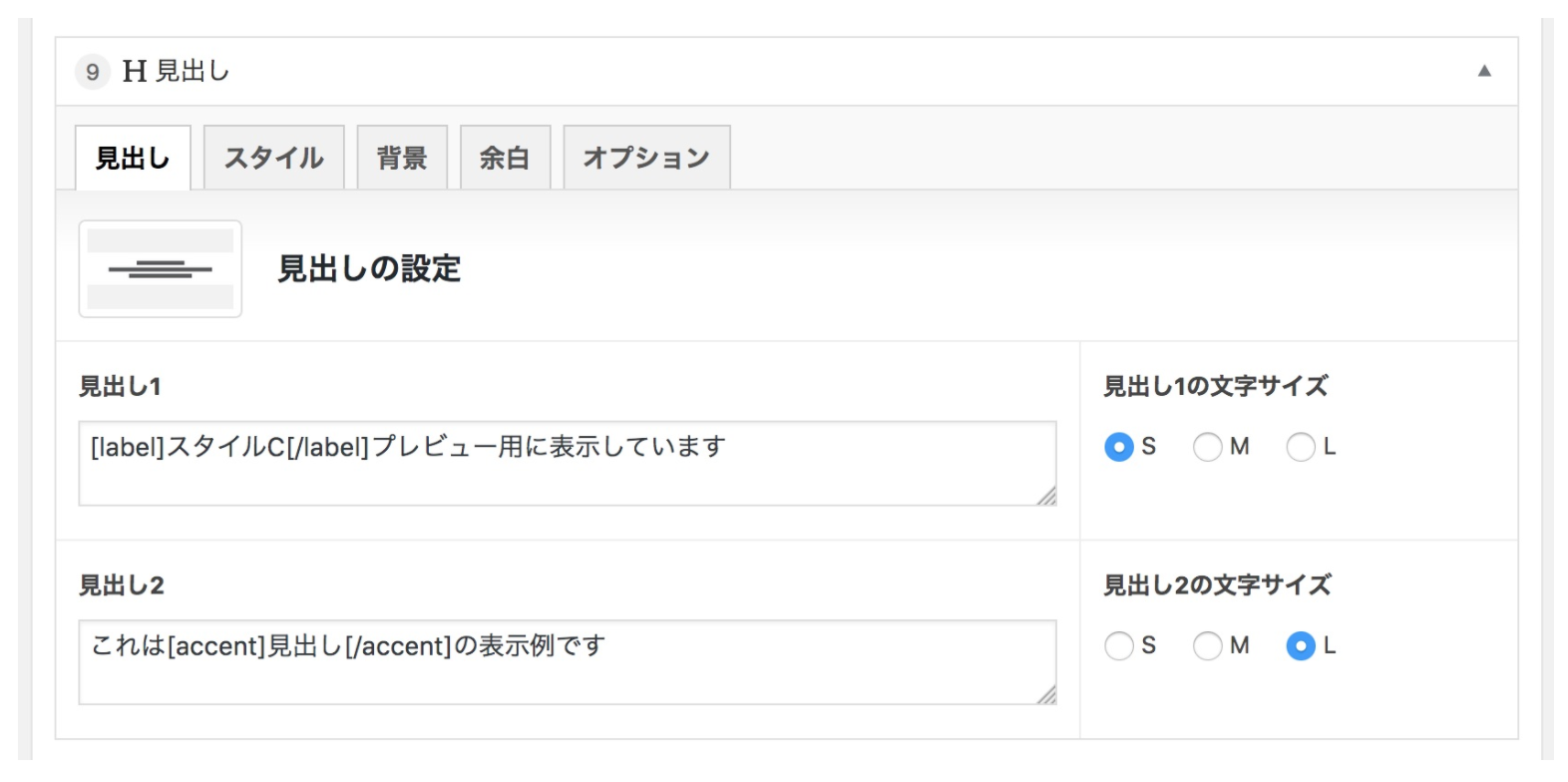Click the resize handle of the 見出し1 text area
The width and height of the screenshot is (1568, 782).
(x=1046, y=496)
